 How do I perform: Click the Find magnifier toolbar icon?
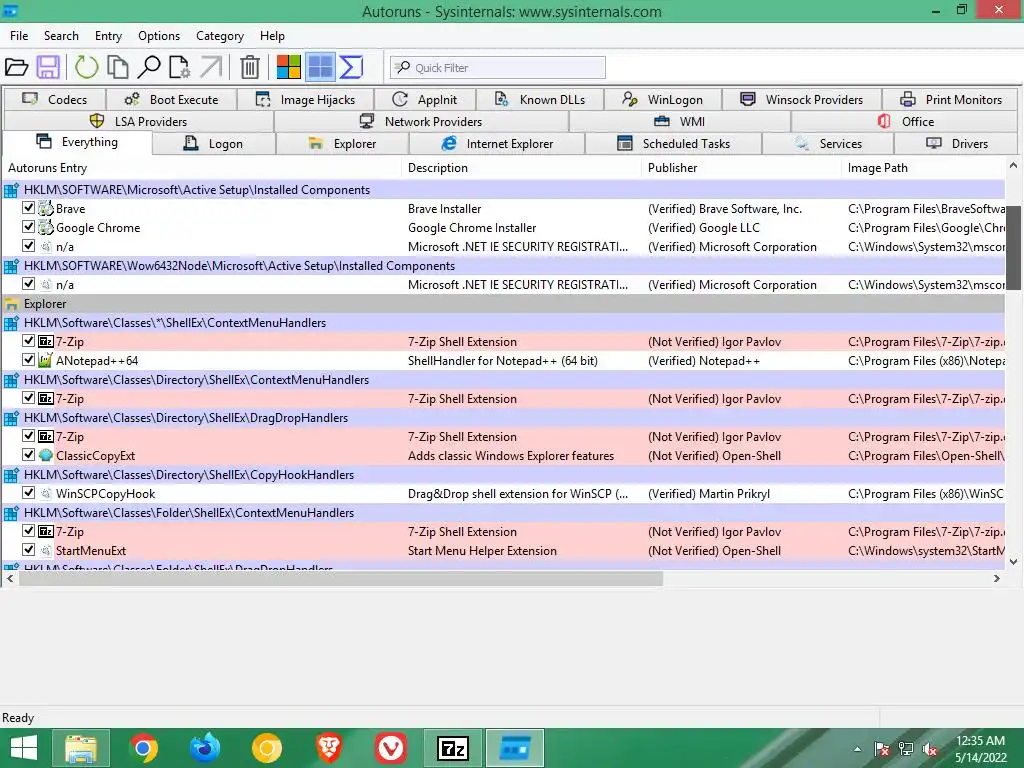tap(150, 67)
